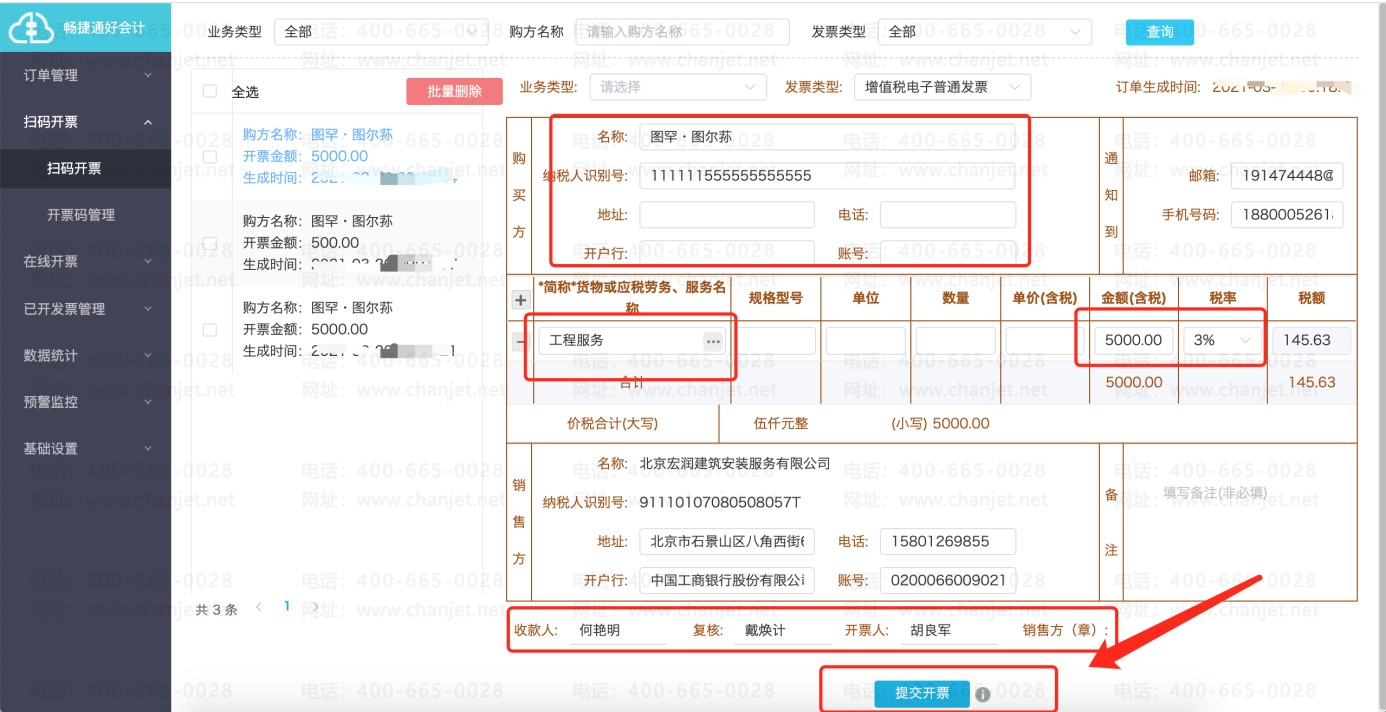Expand 订单管理 sidebar menu
Image resolution: width=1386 pixels, height=712 pixels.
pyautogui.click(x=85, y=75)
